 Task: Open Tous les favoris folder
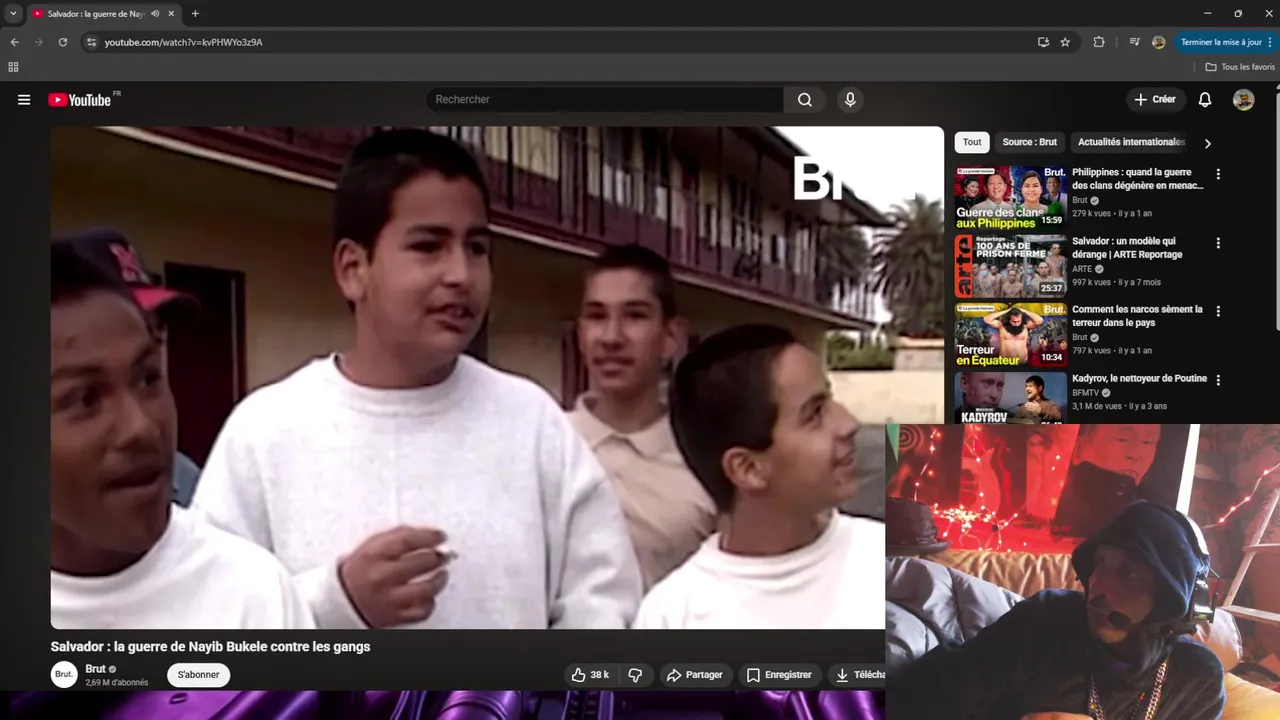point(1240,67)
